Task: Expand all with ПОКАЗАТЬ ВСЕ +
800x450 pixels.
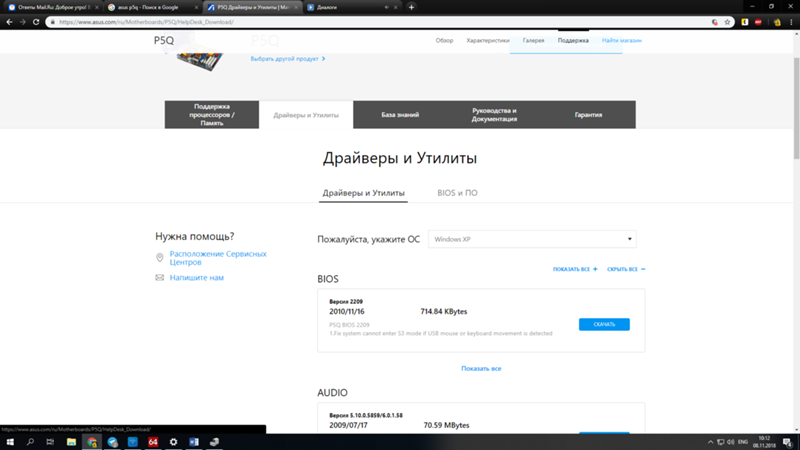Action: click(575, 269)
